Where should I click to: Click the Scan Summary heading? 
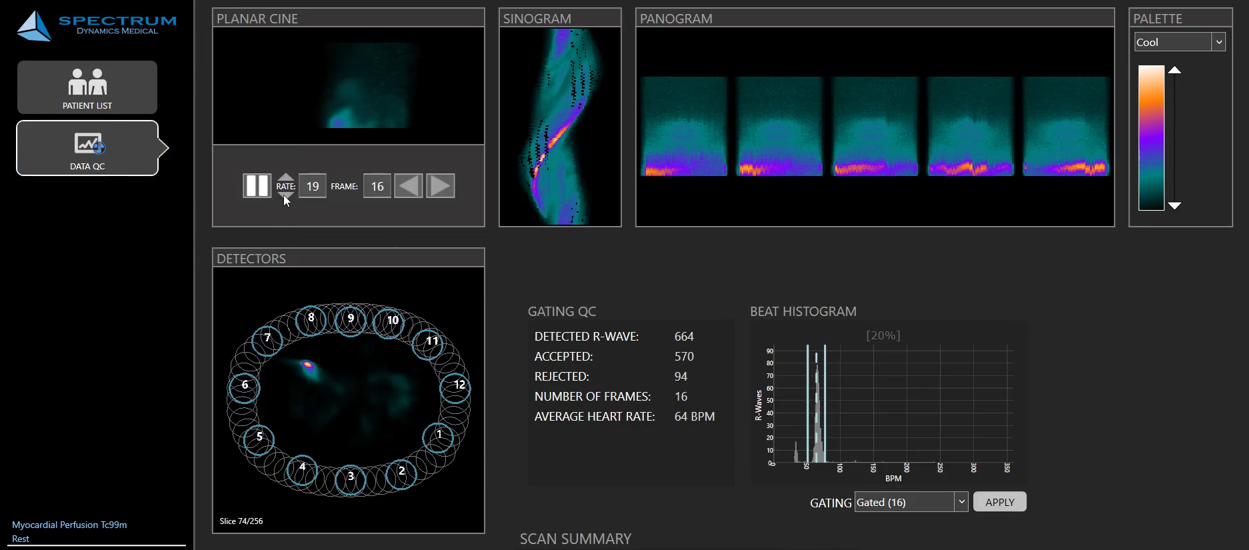(575, 539)
